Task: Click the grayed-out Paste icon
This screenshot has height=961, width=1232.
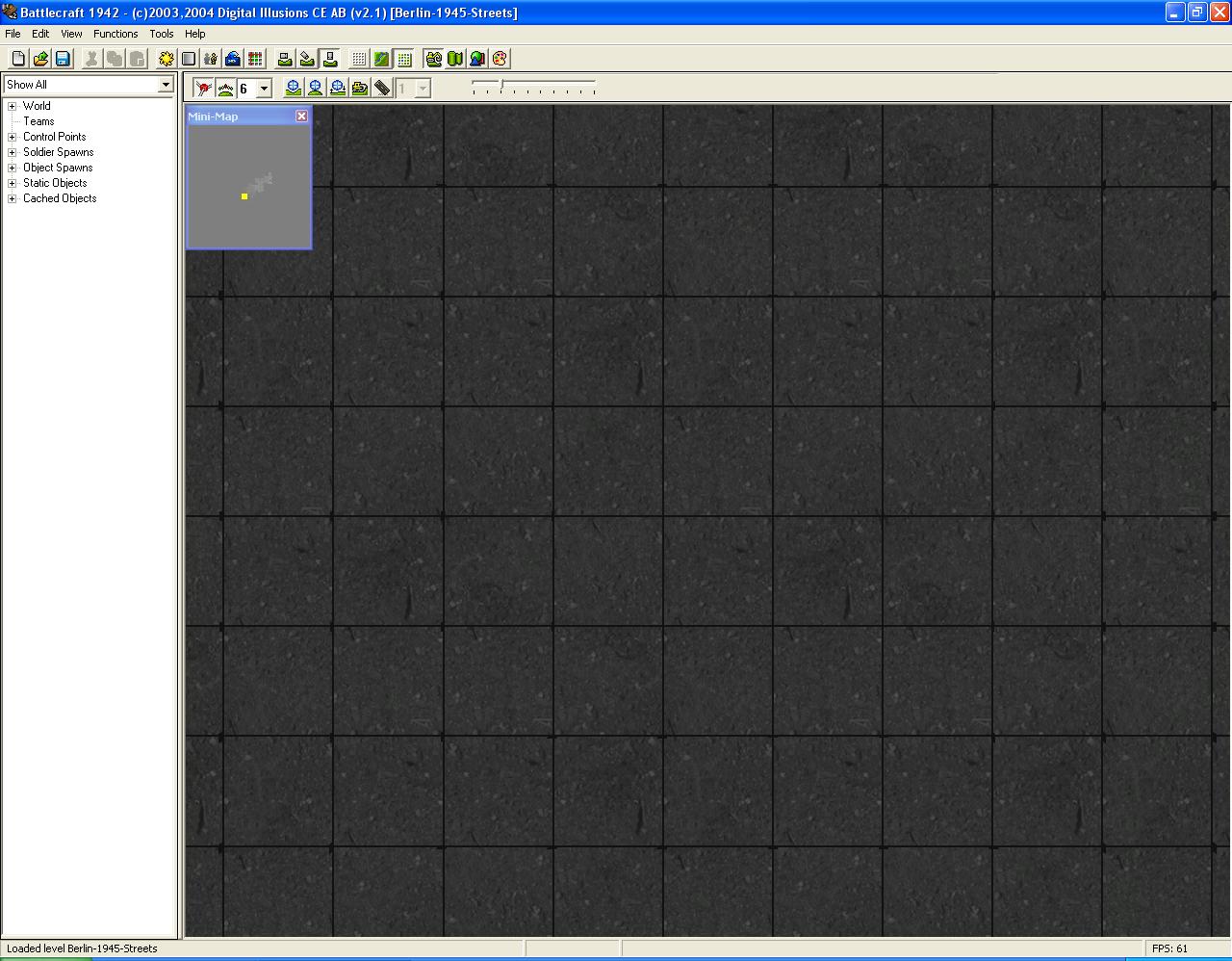Action: (137, 59)
